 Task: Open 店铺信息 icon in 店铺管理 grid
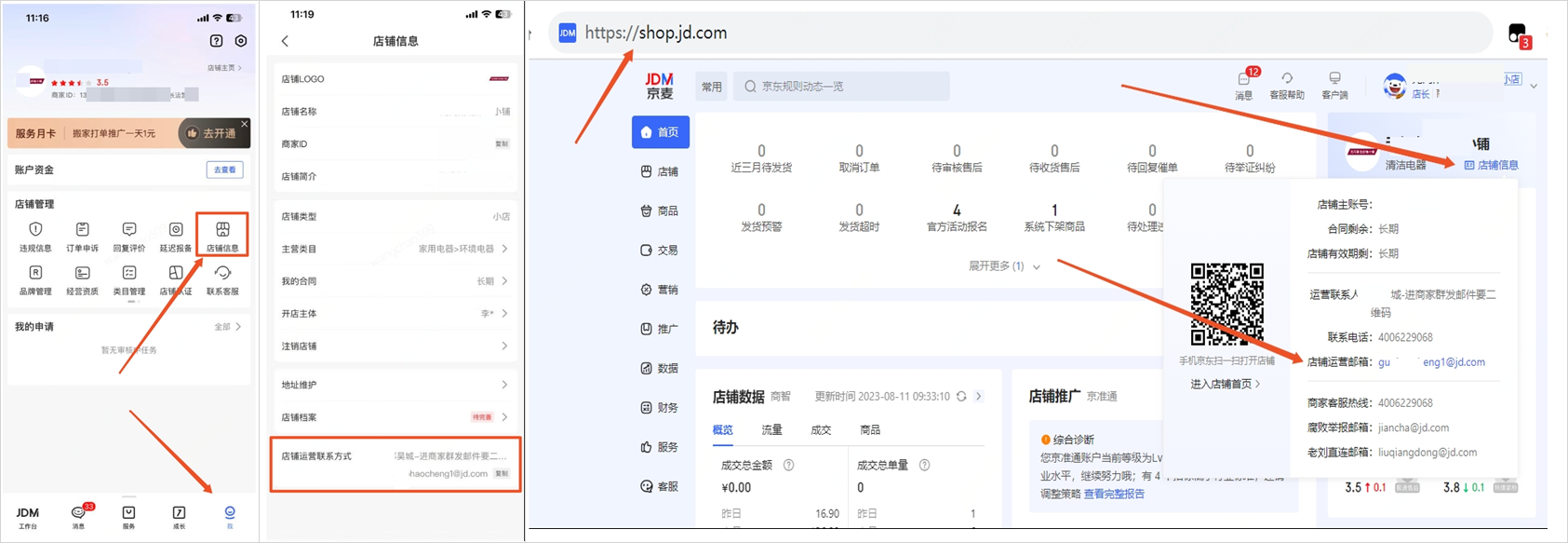coord(222,229)
